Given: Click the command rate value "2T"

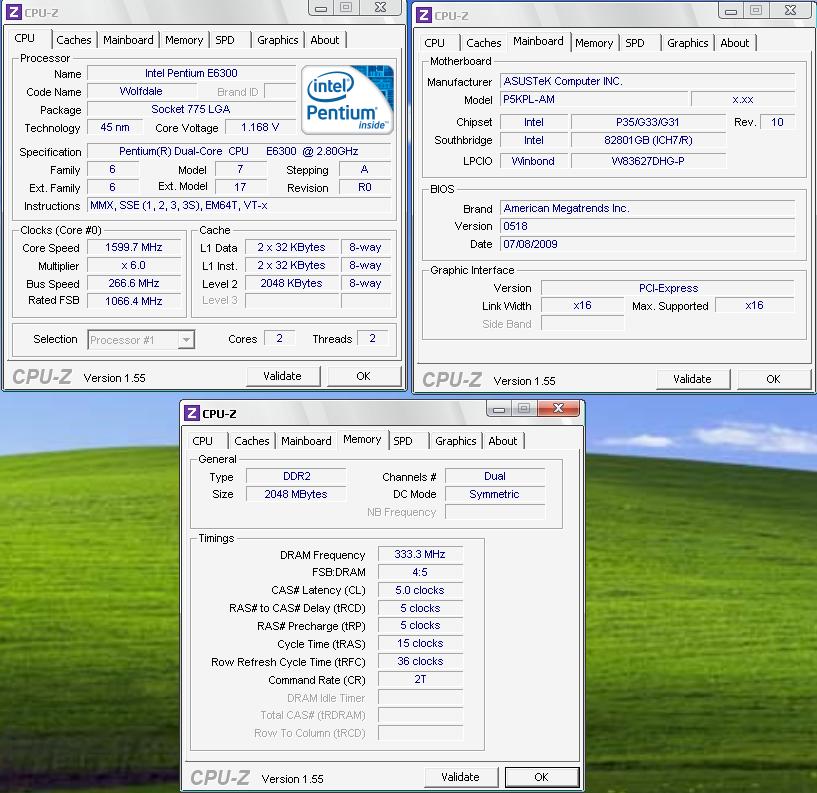Looking at the screenshot, I should coord(420,679).
